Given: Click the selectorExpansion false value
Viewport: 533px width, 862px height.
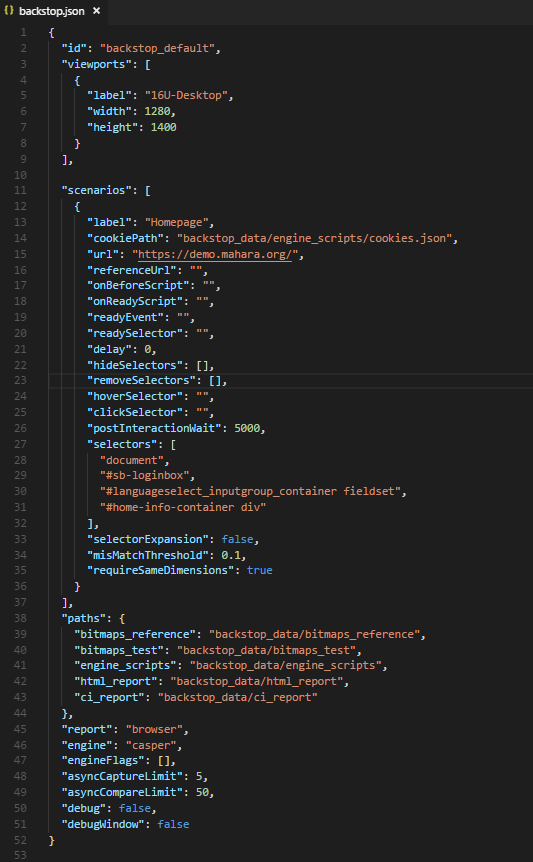Looking at the screenshot, I should point(237,539).
